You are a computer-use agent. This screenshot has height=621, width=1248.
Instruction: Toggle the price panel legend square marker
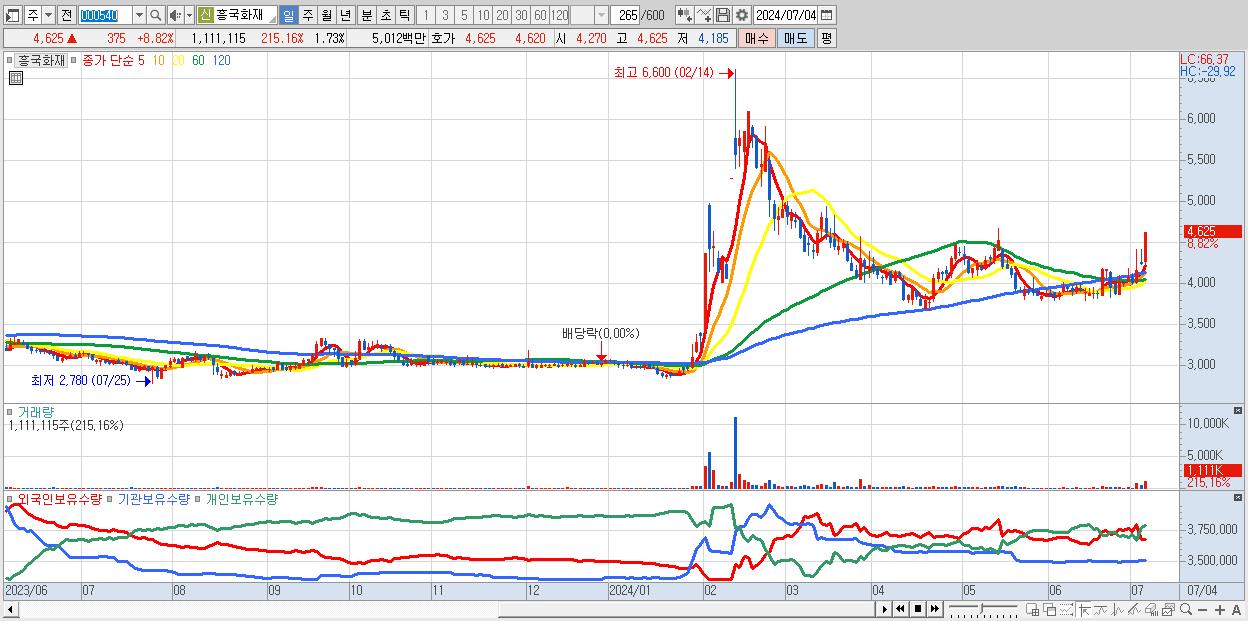pyautogui.click(x=11, y=60)
